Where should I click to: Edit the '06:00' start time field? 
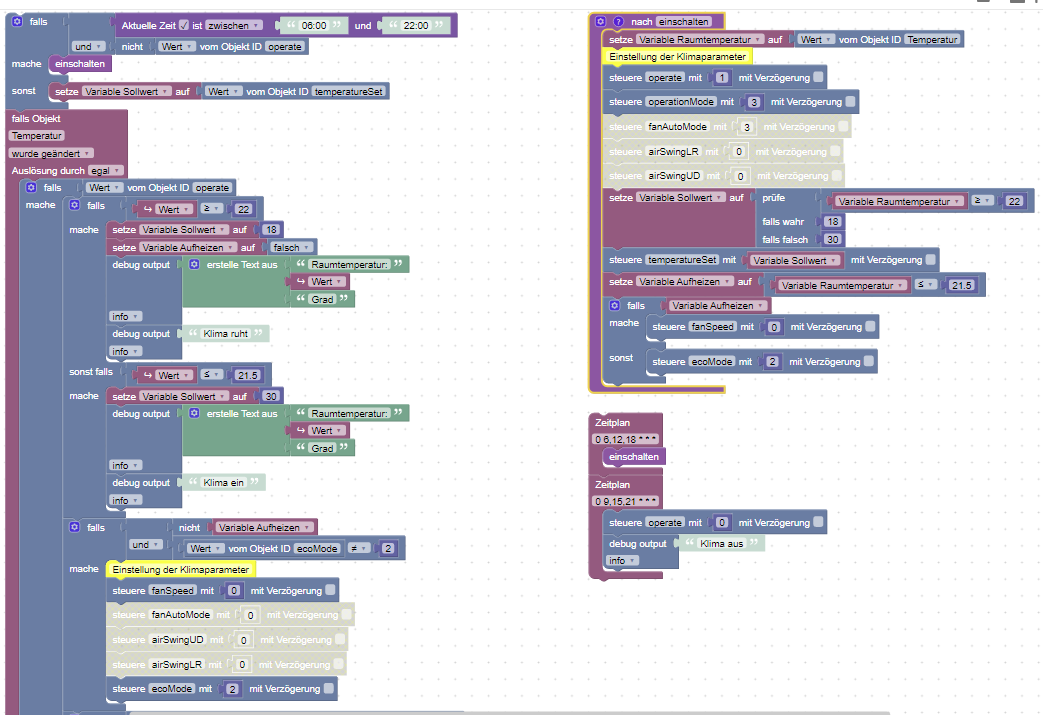314,25
